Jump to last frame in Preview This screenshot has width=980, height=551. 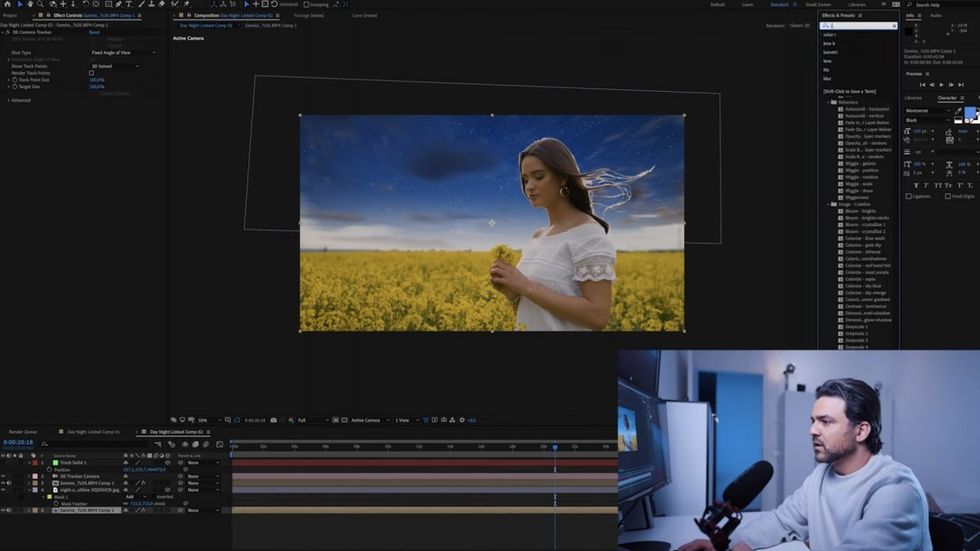961,84
